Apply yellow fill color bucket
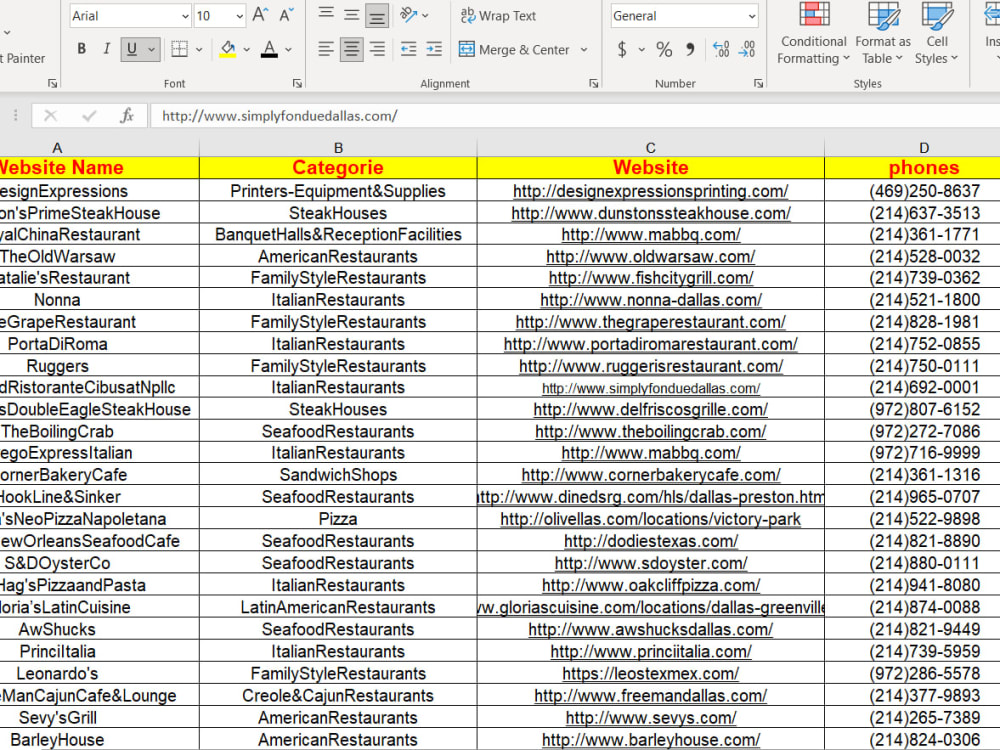Screen dimensions: 1000x750 point(228,48)
